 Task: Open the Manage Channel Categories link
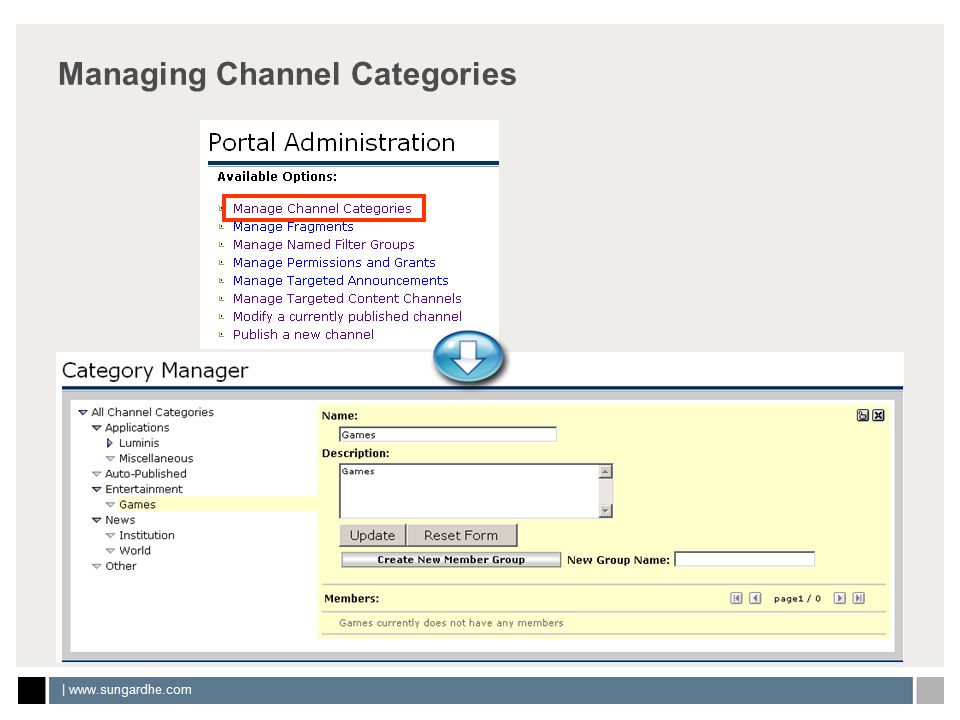[x=322, y=208]
